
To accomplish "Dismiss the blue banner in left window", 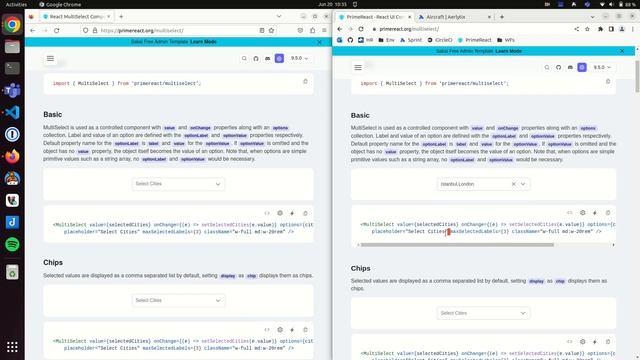I will pos(320,42).
